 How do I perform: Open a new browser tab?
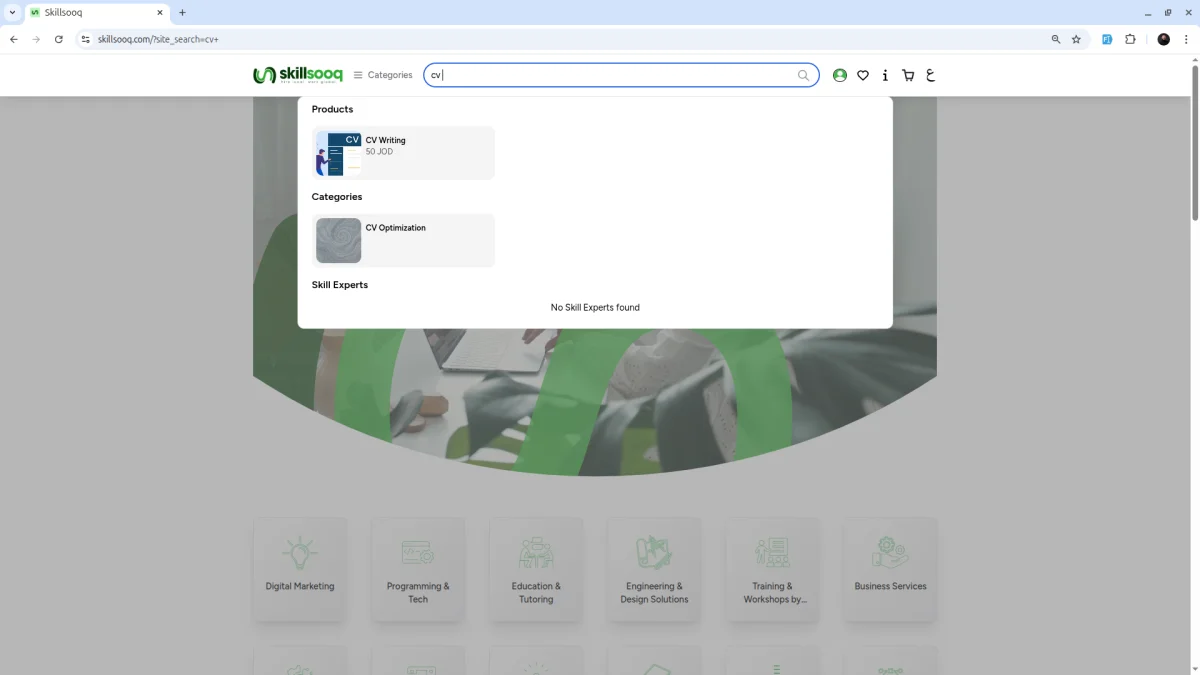click(182, 13)
